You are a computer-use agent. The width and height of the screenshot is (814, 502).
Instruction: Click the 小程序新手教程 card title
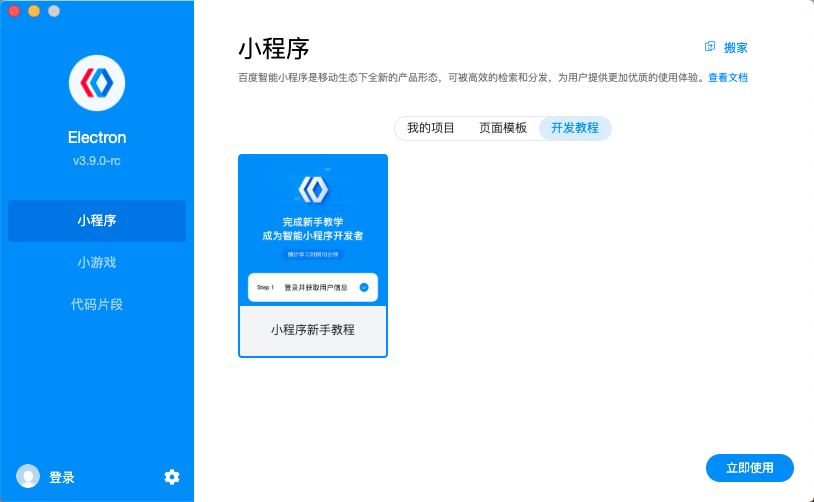(313, 330)
